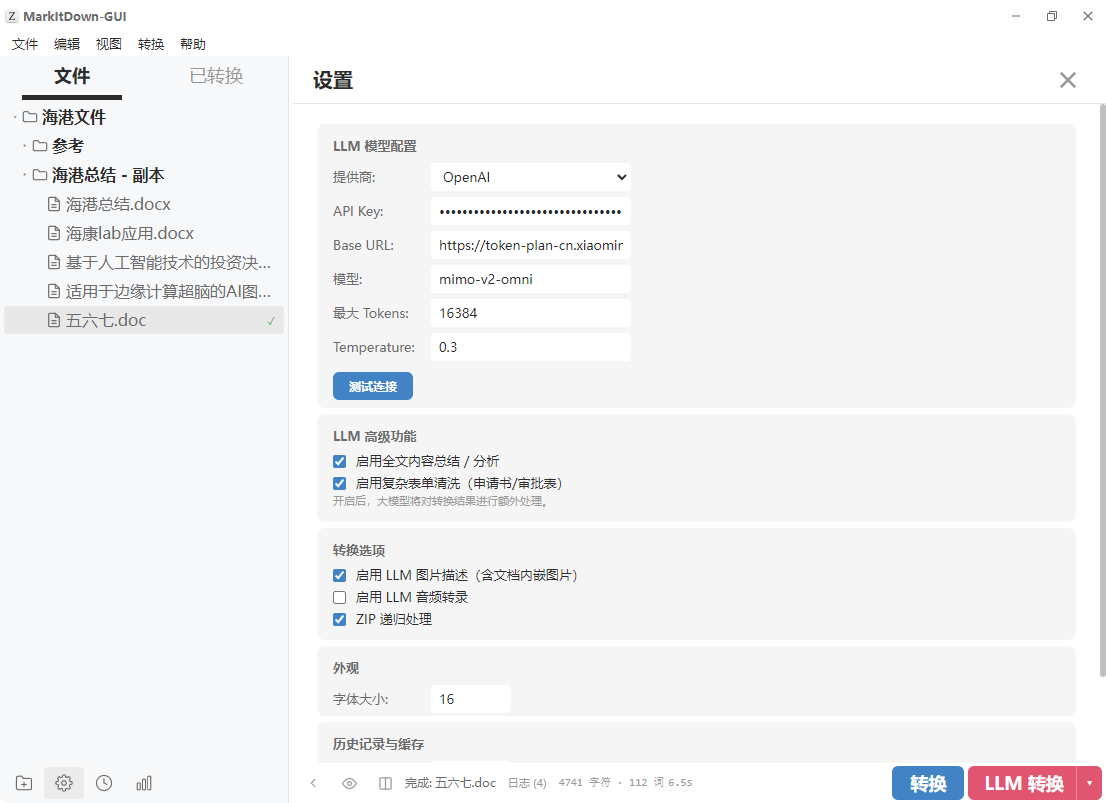This screenshot has height=803, width=1106.
Task: Open the 转换 menu
Action: pyautogui.click(x=151, y=44)
